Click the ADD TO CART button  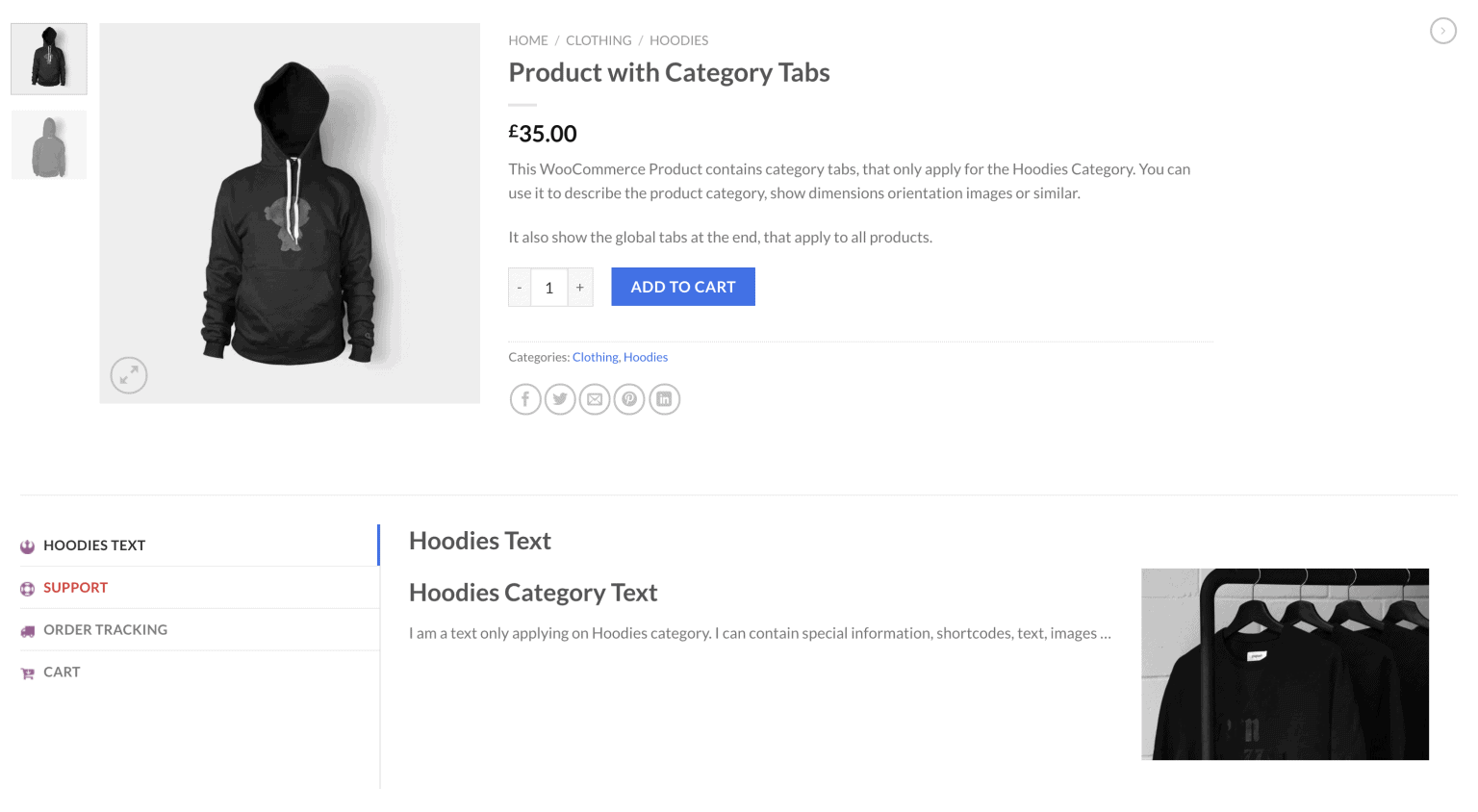point(682,286)
